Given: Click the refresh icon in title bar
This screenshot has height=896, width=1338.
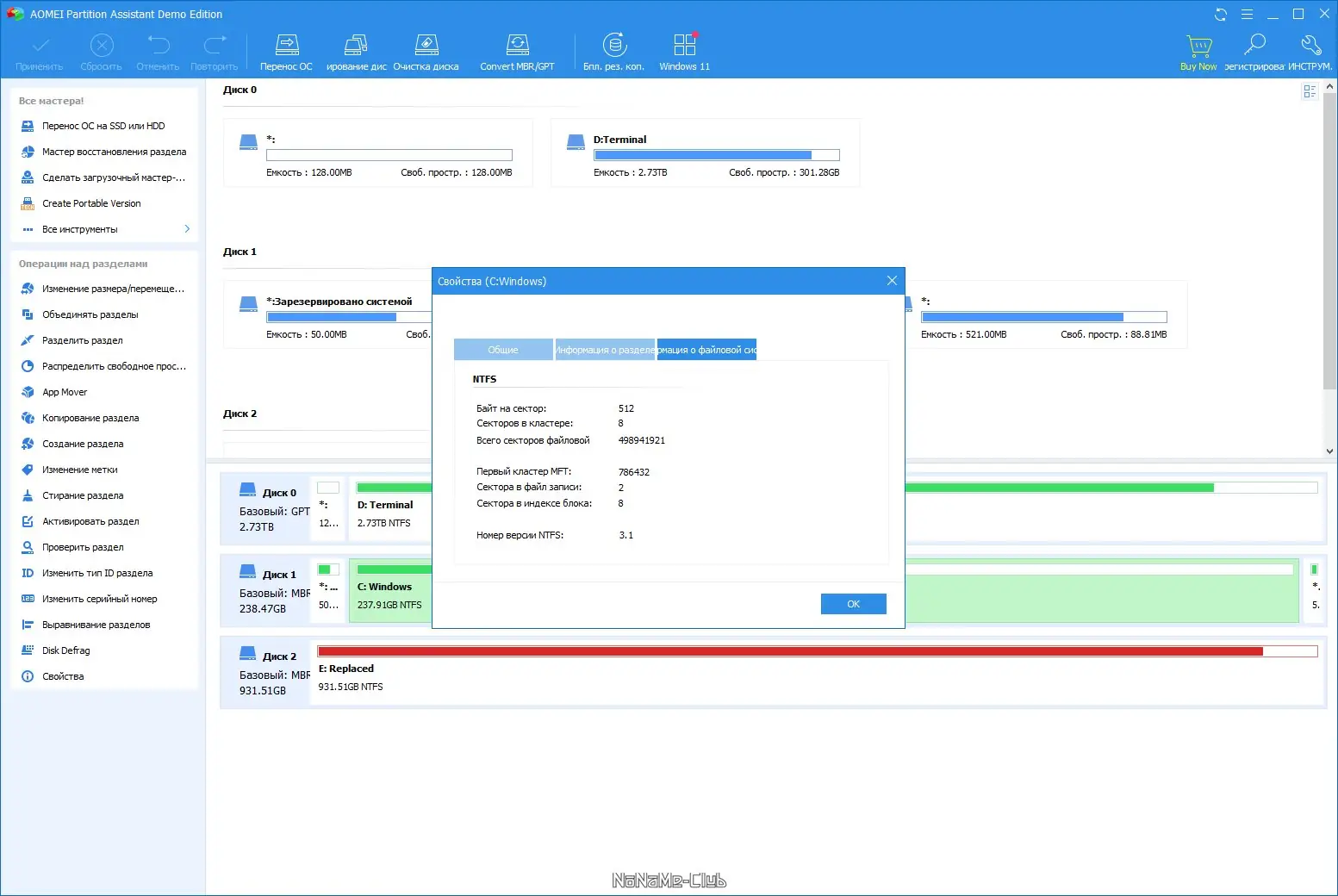Looking at the screenshot, I should click(1221, 14).
